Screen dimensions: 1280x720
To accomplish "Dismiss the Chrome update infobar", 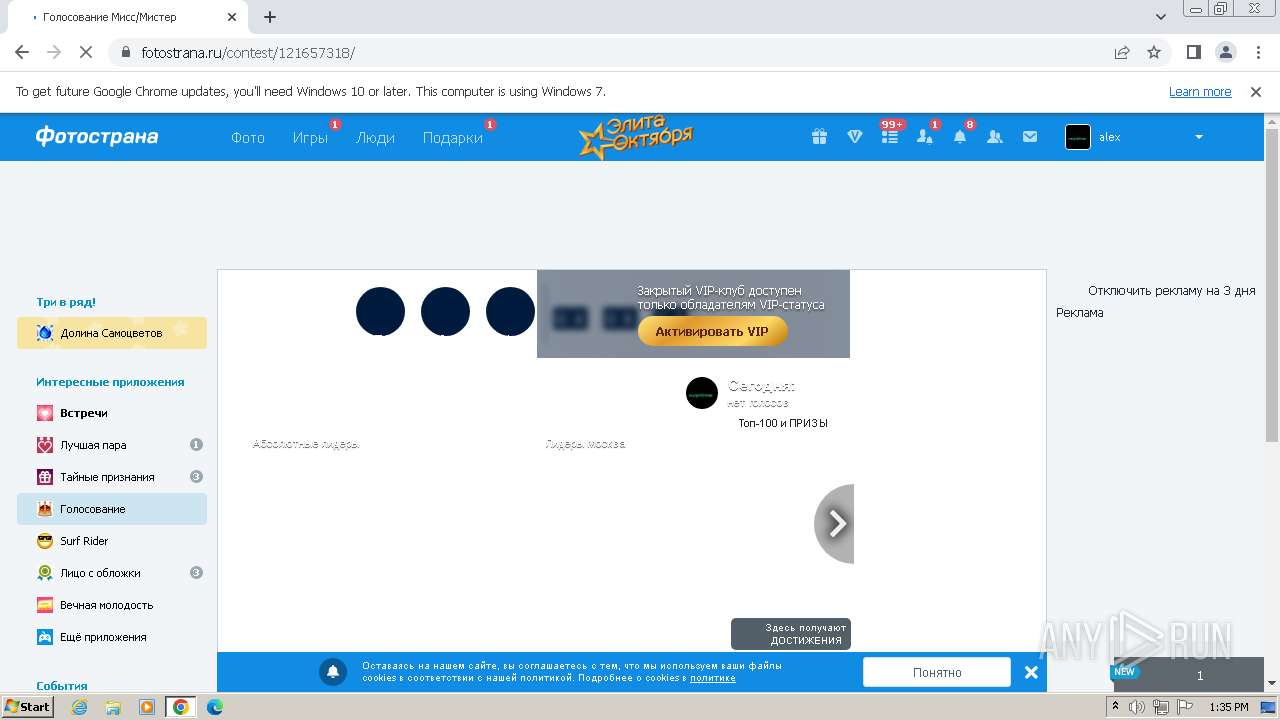I will [x=1256, y=92].
